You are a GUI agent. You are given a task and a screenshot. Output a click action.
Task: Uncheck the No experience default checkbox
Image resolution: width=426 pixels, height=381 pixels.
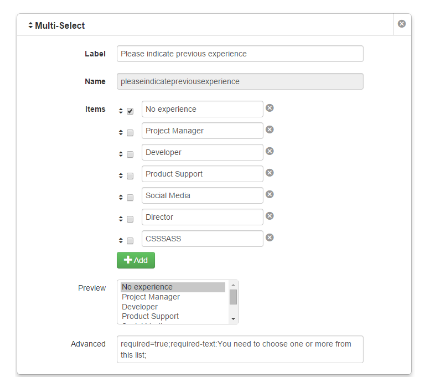[x=130, y=111]
